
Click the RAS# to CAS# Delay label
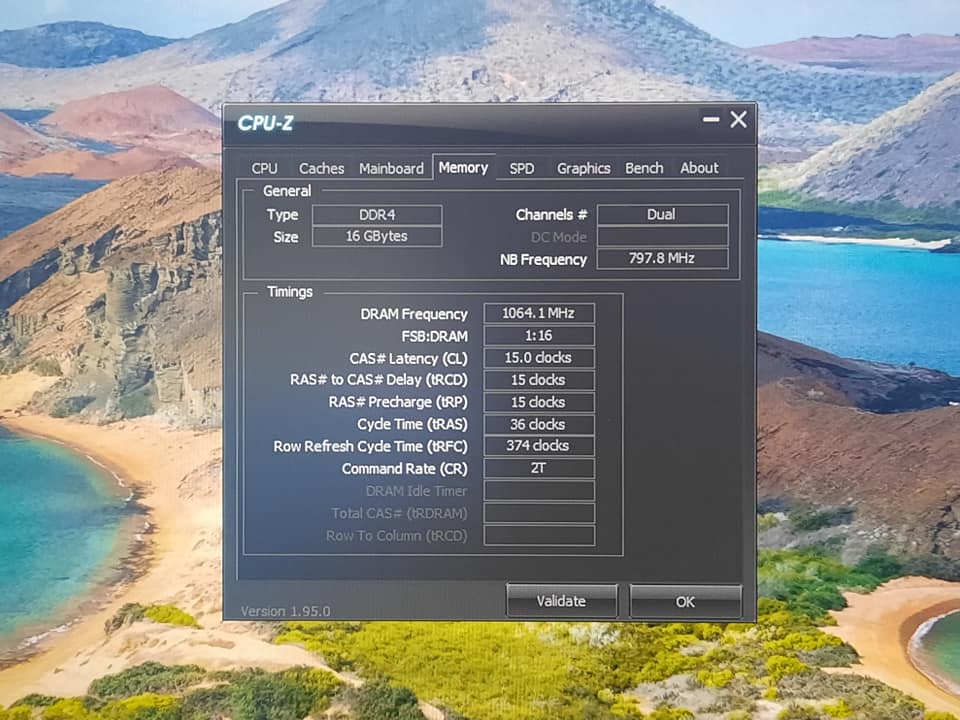click(378, 380)
